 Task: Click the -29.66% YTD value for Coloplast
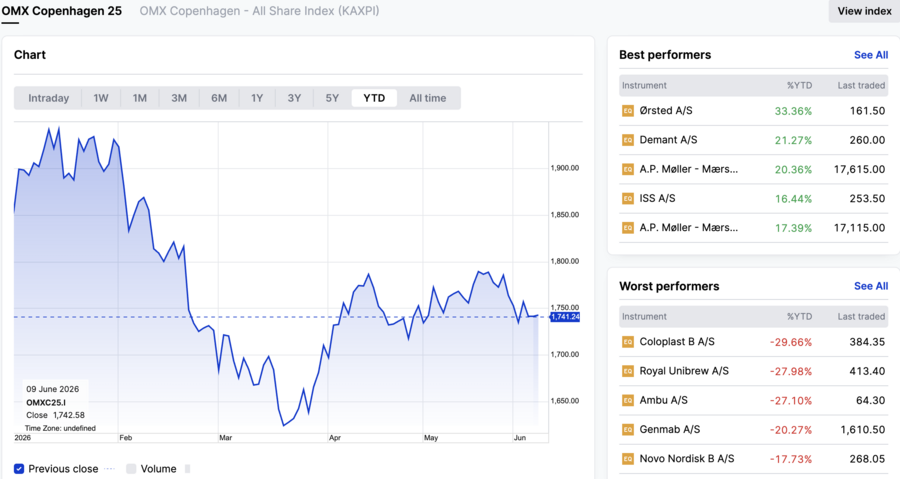click(791, 342)
